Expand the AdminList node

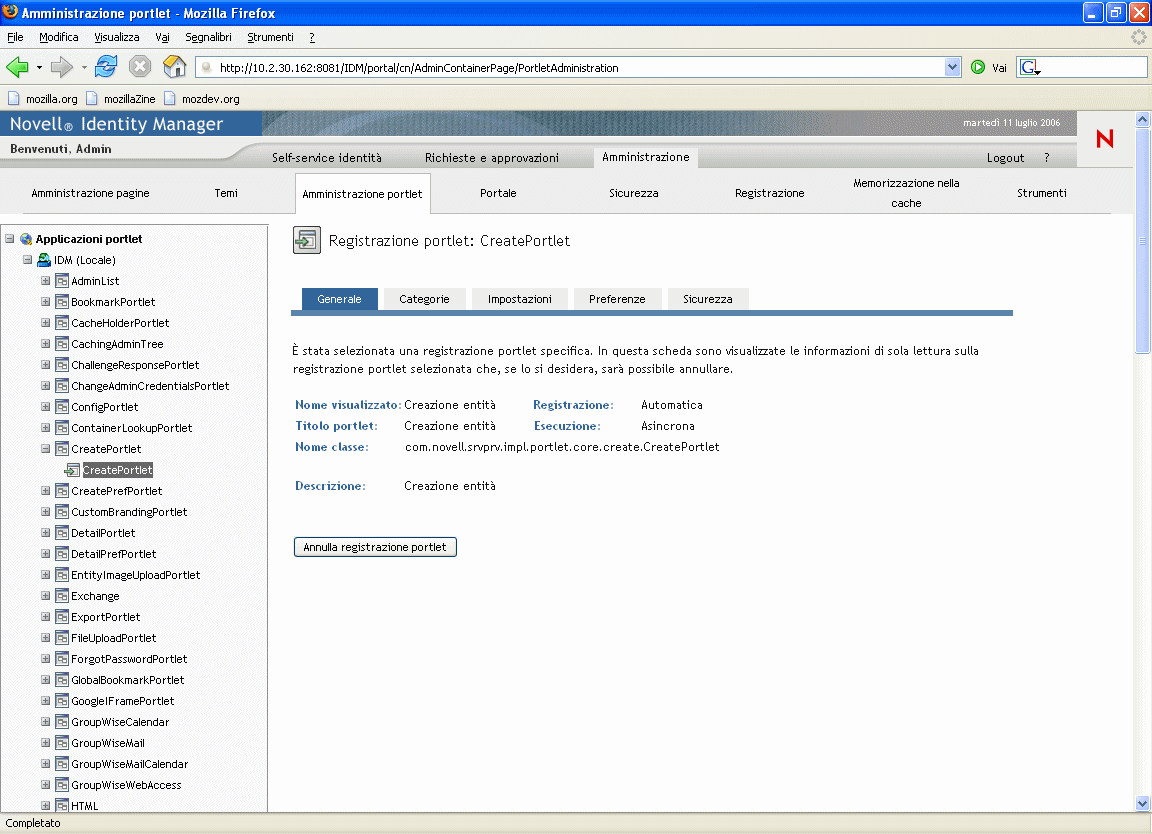tap(46, 281)
